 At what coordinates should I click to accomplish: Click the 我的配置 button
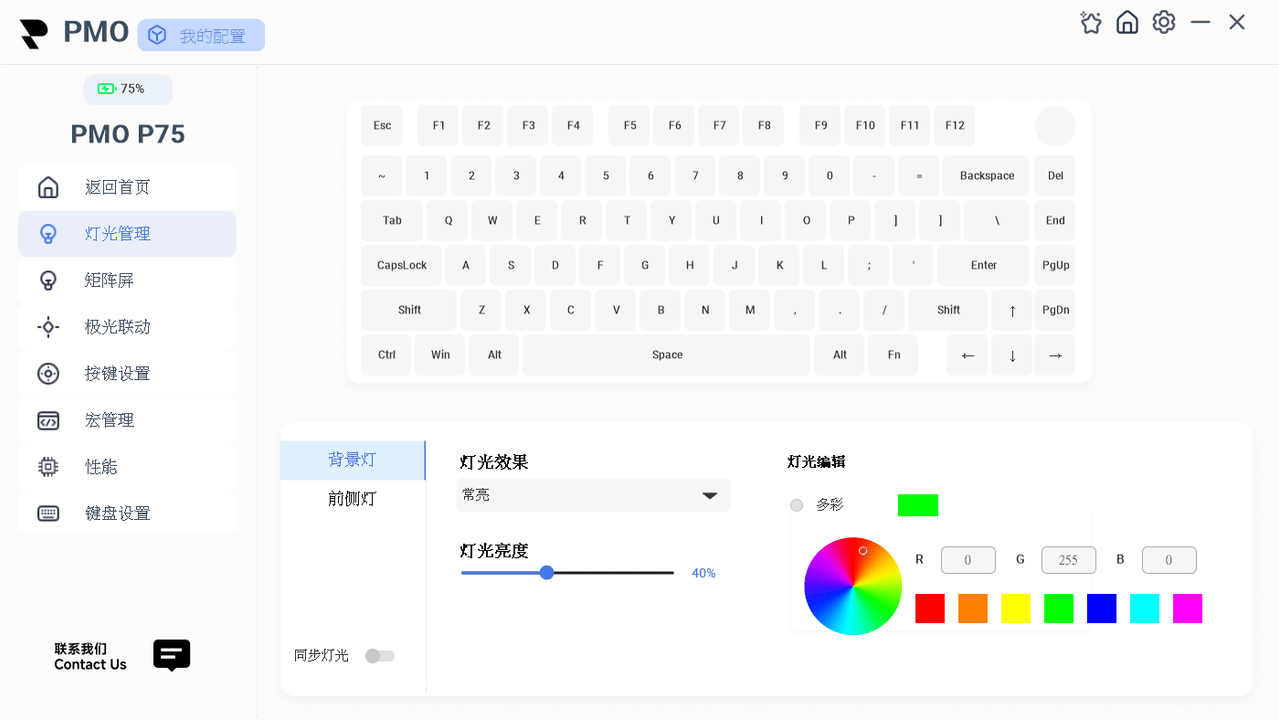point(201,35)
